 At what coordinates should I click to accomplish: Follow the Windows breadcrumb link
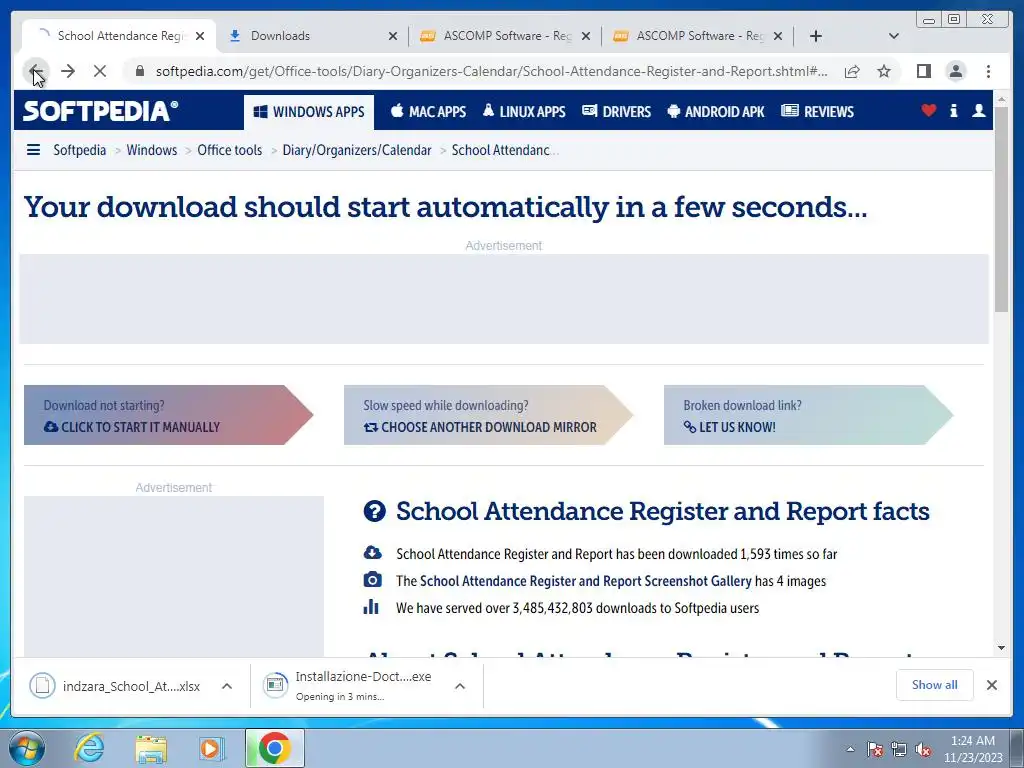click(152, 150)
